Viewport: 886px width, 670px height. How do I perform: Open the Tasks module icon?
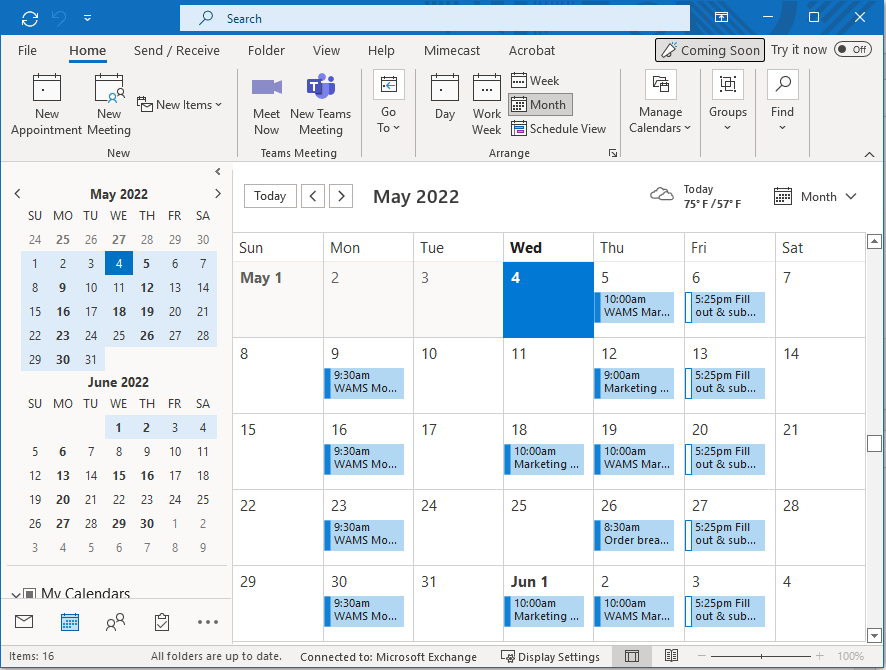pyautogui.click(x=161, y=621)
